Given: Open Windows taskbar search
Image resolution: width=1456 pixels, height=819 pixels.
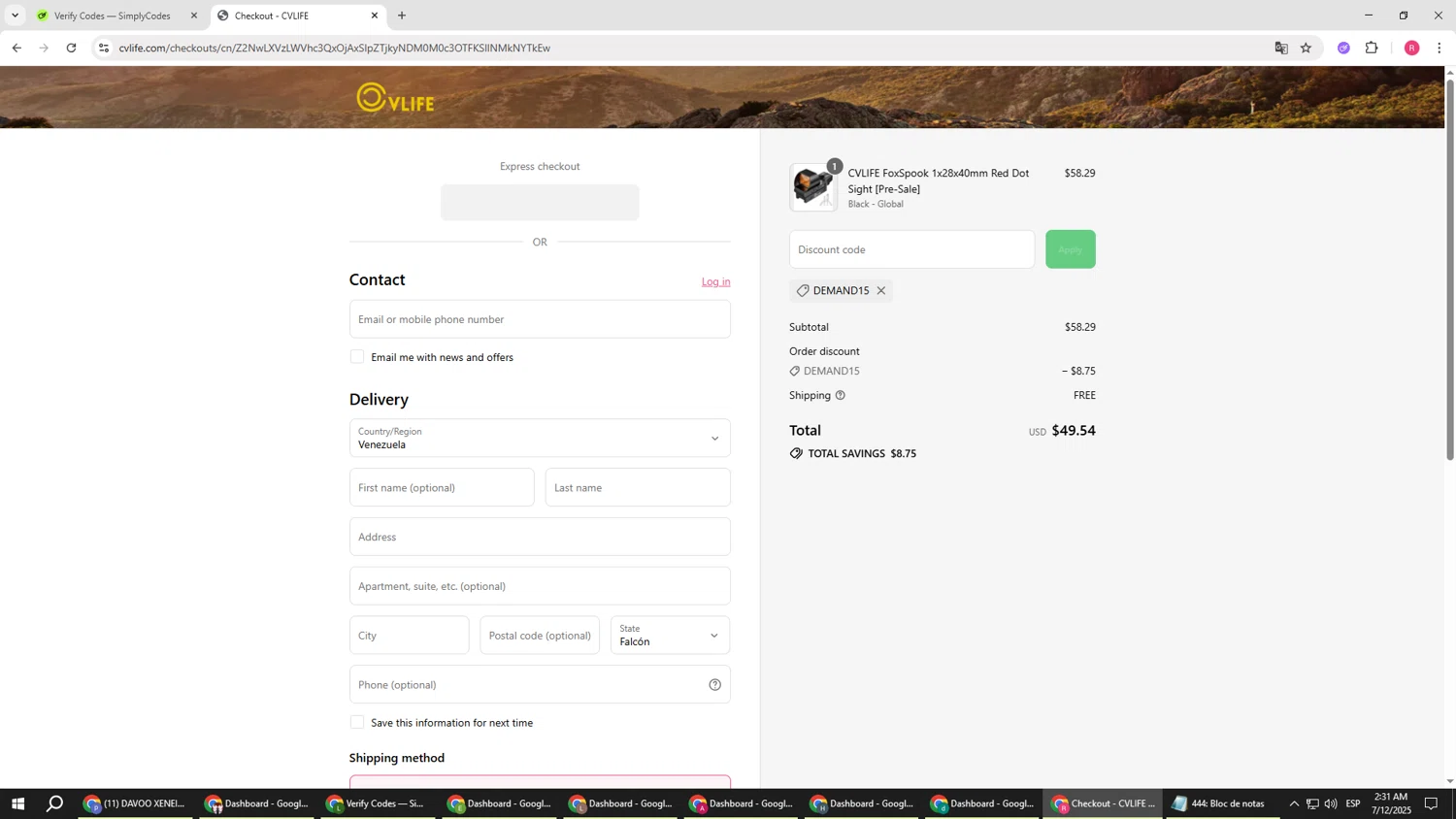Looking at the screenshot, I should tap(55, 803).
